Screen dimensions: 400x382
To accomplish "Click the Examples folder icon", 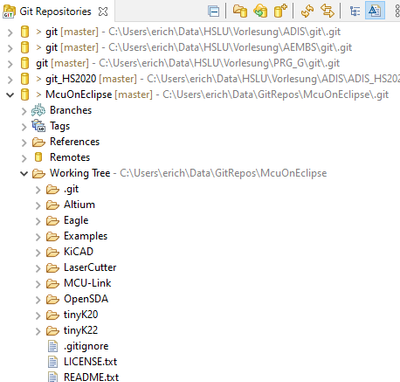I will [x=52, y=236].
